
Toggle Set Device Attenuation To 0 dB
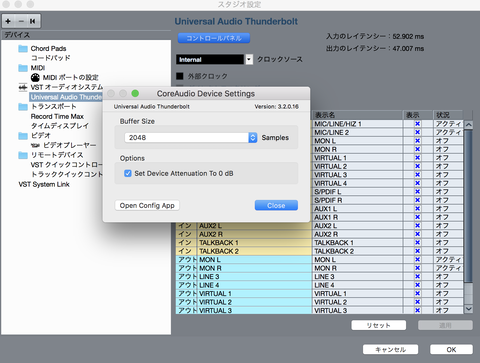(x=128, y=173)
